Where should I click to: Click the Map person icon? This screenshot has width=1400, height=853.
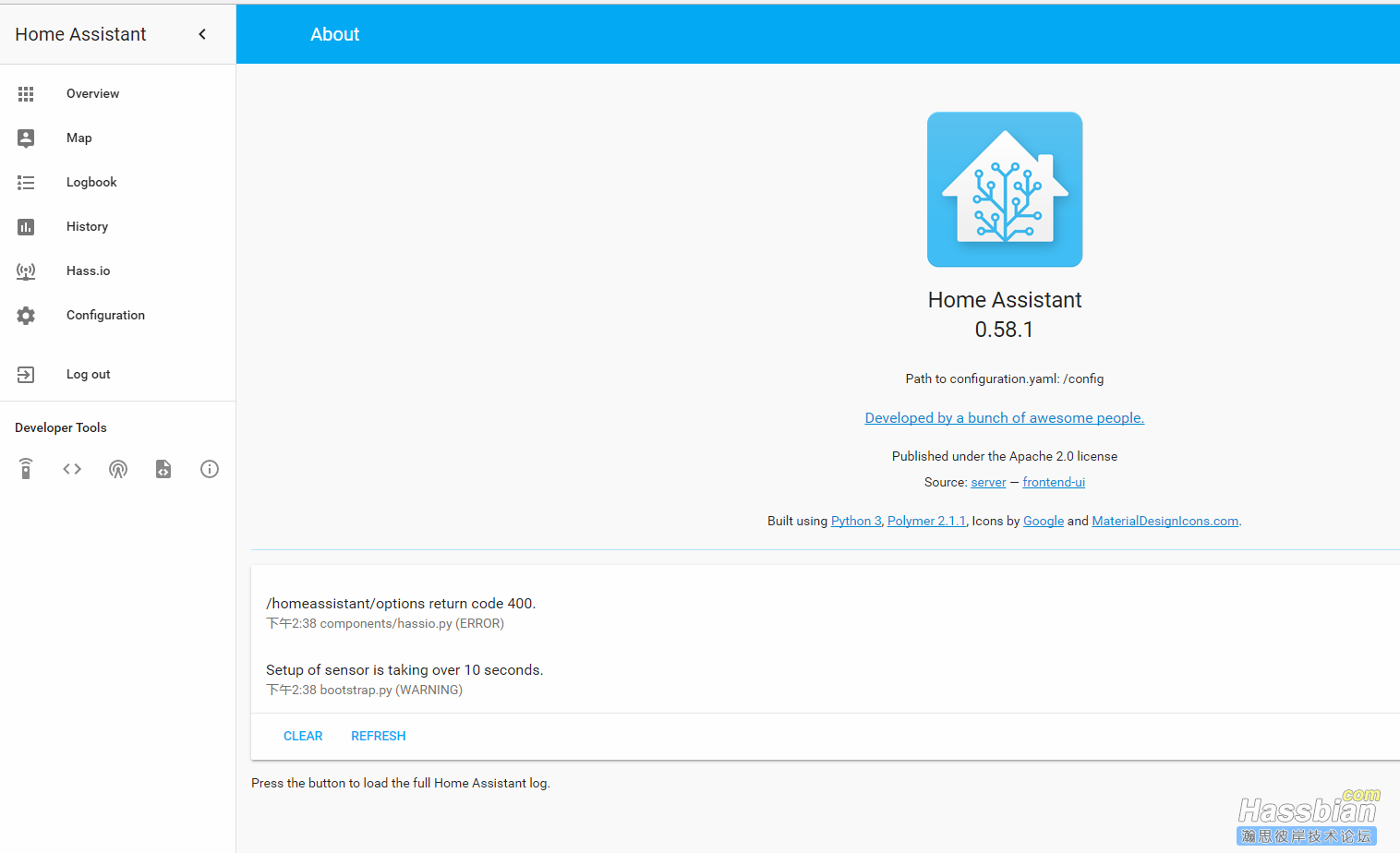coord(26,138)
